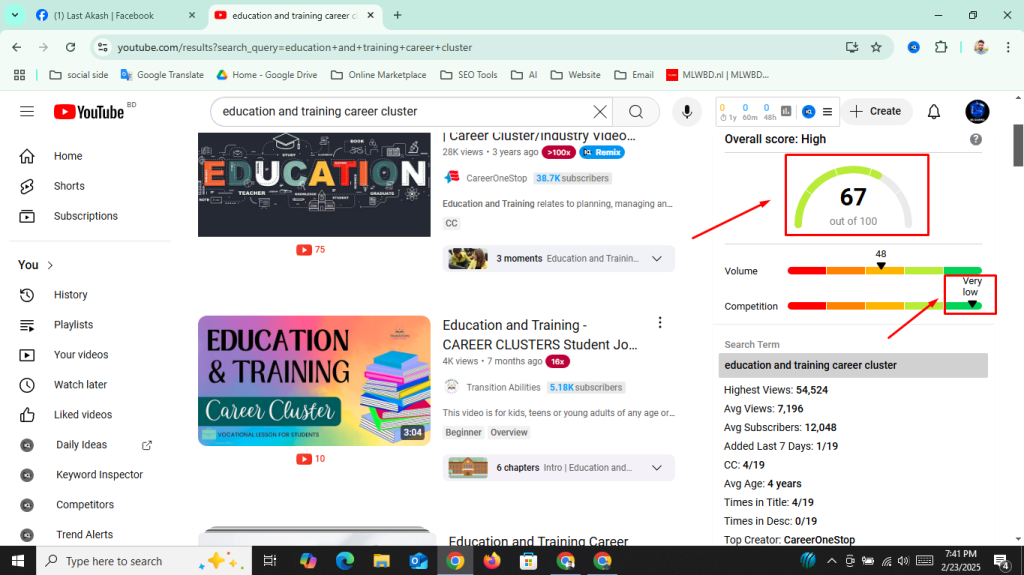Expand the You section chevron
Screen dimensions: 1024x575
coord(50,265)
